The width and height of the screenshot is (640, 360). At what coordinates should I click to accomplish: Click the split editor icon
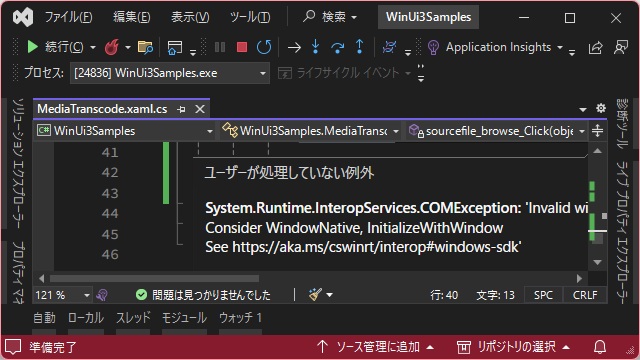click(597, 131)
